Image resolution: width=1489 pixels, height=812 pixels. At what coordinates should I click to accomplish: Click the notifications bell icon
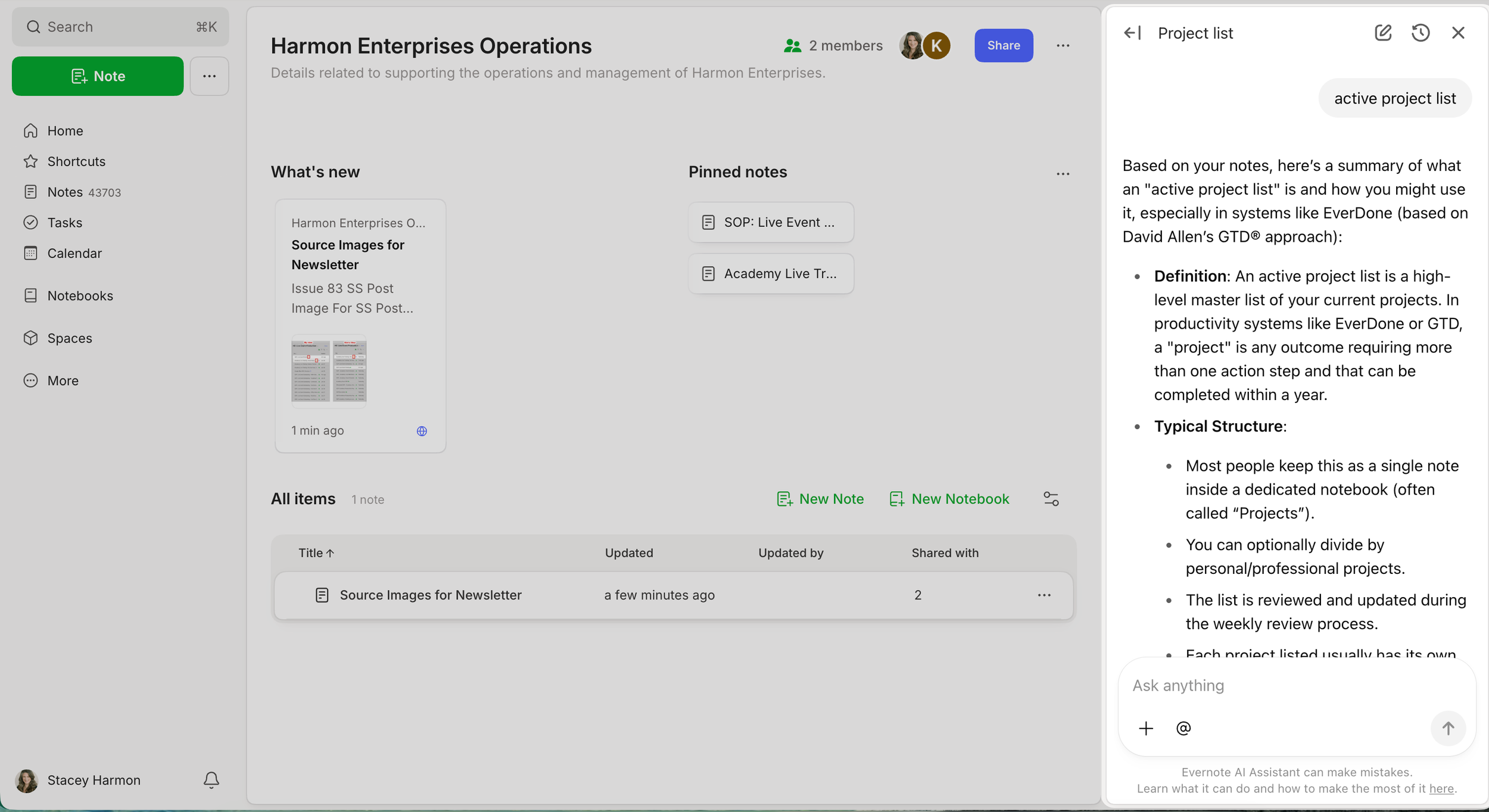pos(211,780)
